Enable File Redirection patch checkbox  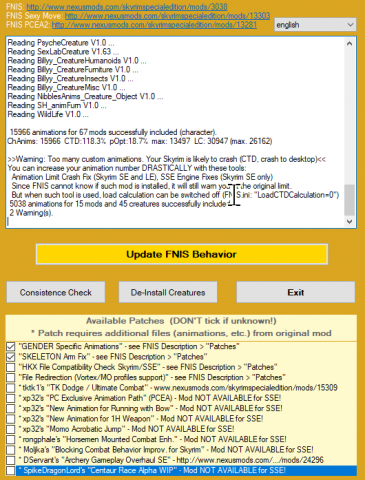pos(11,378)
